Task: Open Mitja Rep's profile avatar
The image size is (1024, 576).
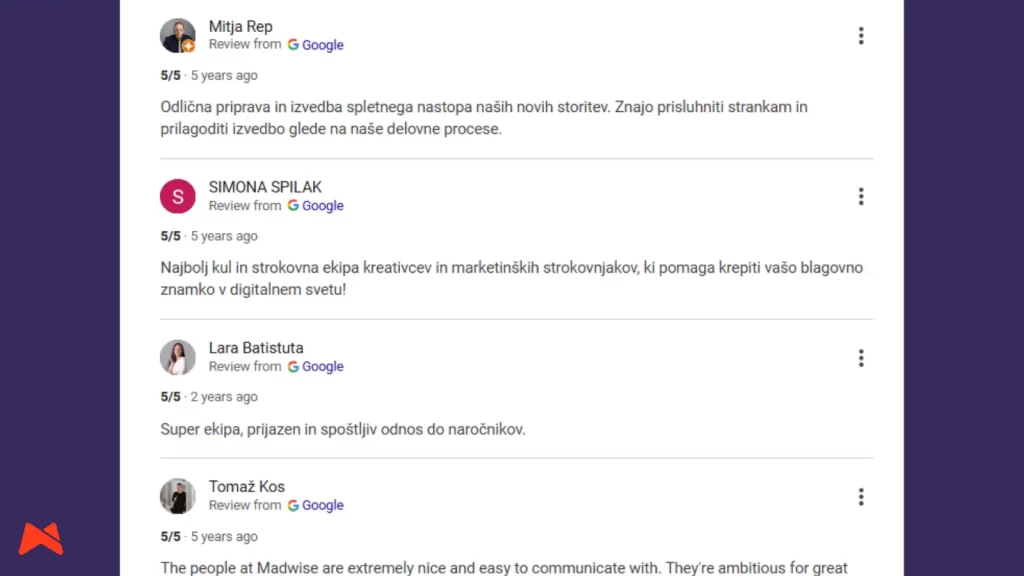Action: click(x=178, y=35)
